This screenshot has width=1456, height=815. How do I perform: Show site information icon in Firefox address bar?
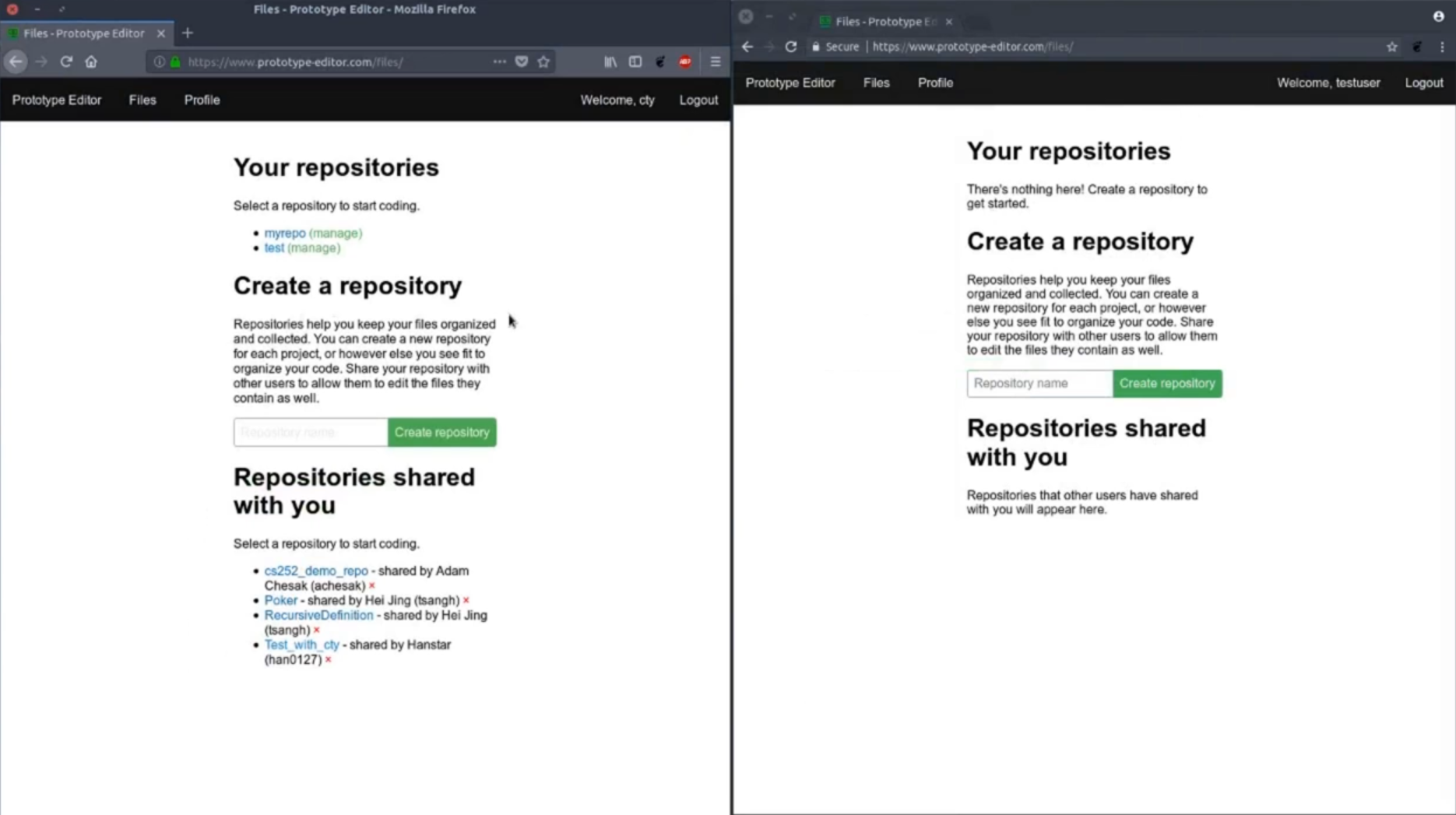point(159,61)
